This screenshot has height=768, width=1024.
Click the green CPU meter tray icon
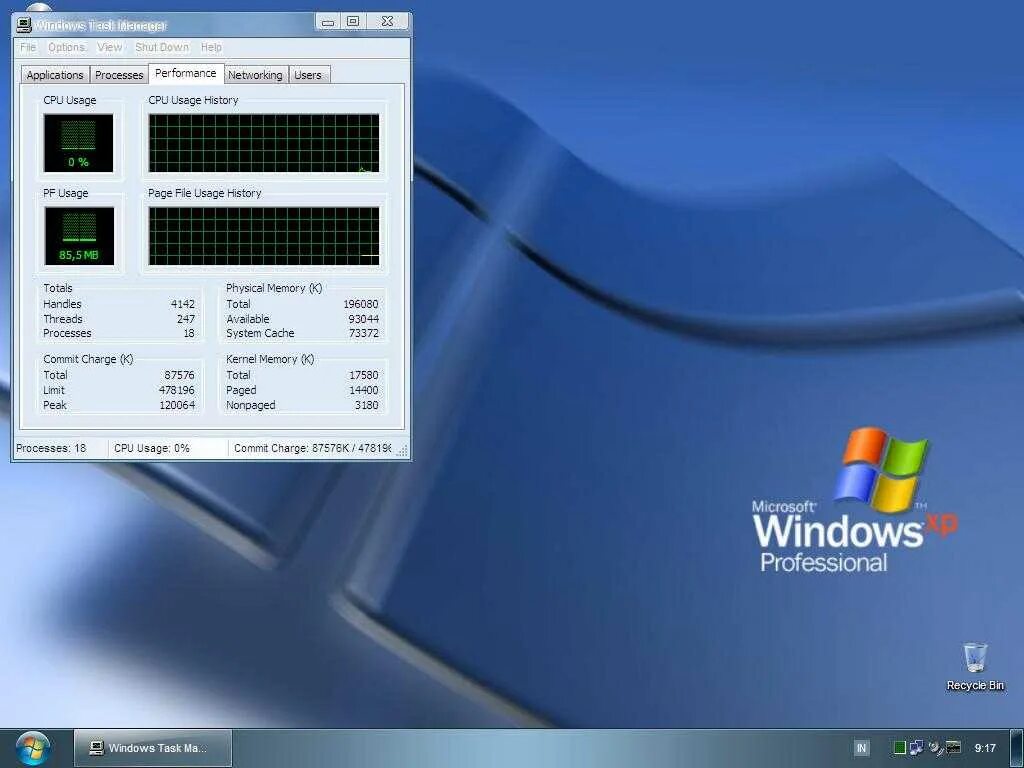point(899,748)
